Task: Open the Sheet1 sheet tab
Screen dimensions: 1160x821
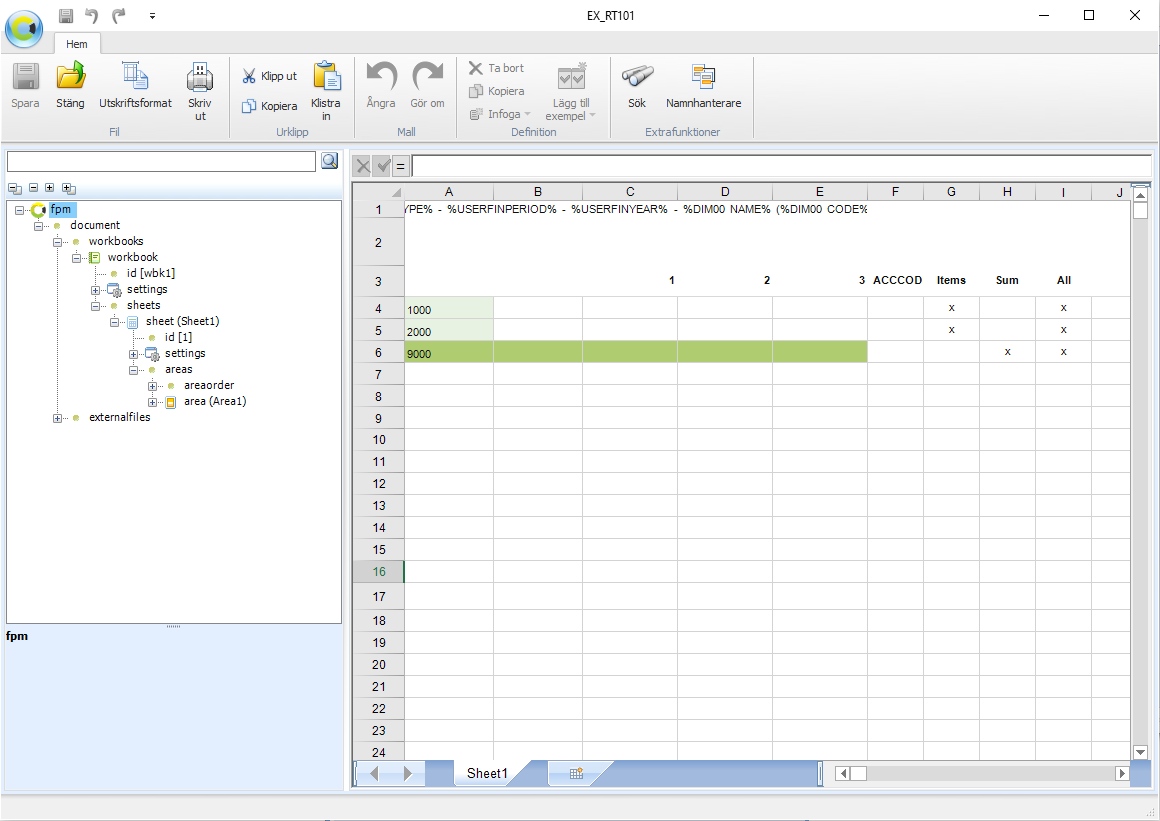Action: tap(487, 773)
